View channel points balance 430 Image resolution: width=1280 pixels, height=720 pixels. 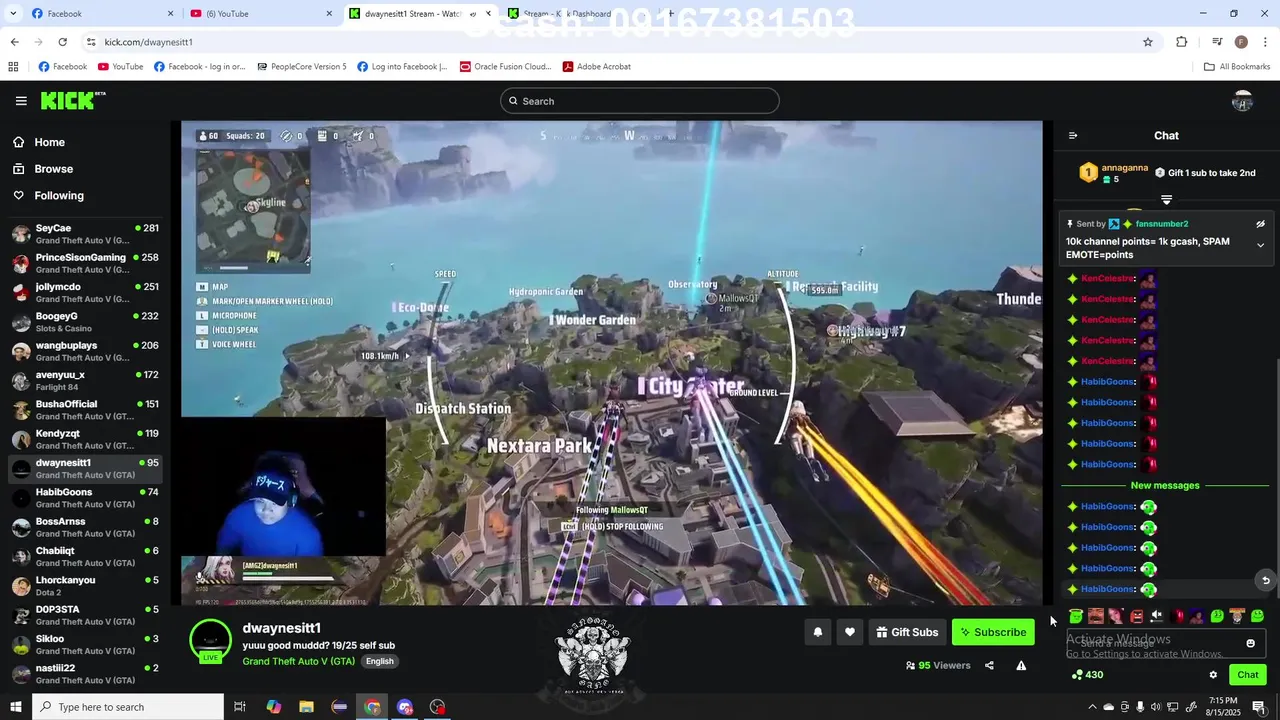(1087, 675)
